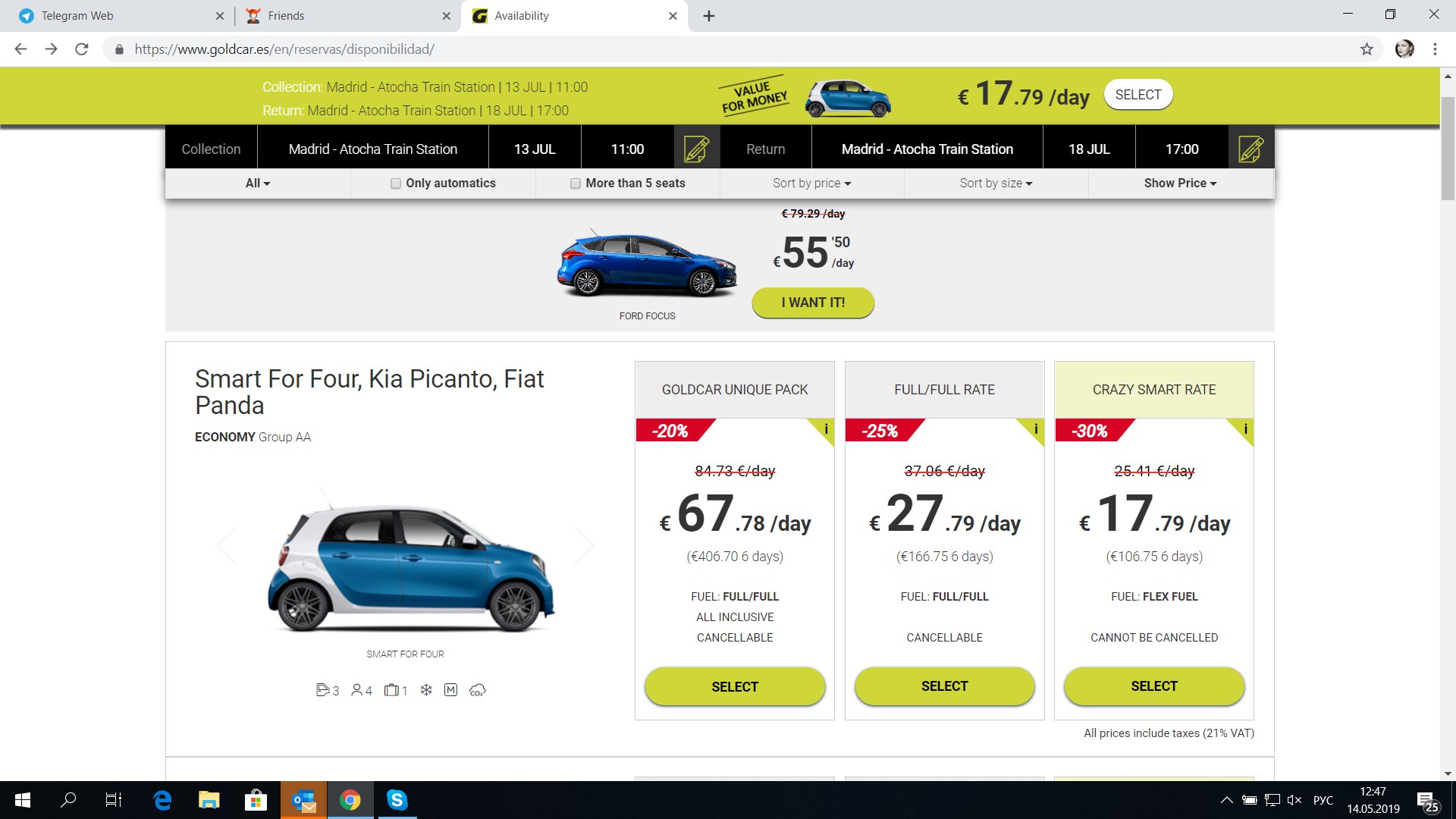The width and height of the screenshot is (1456, 819).
Task: Show the next car image arrow
Action: [583, 545]
